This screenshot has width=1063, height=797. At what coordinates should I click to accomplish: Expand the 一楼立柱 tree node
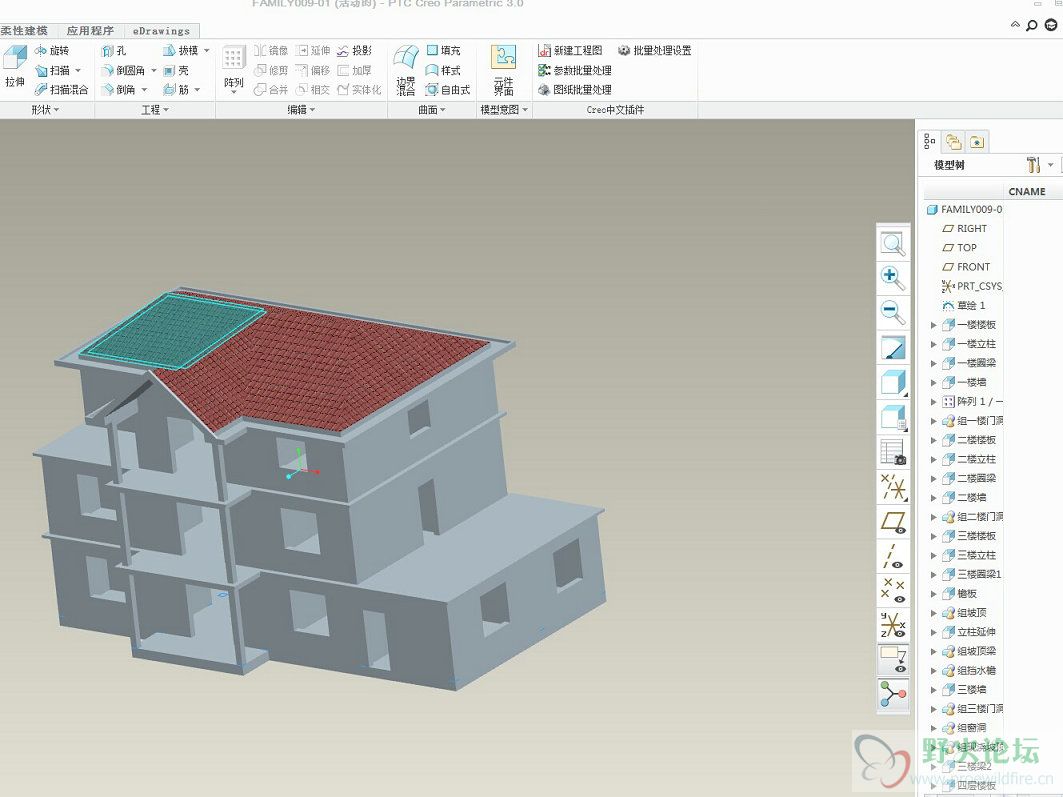(x=934, y=344)
